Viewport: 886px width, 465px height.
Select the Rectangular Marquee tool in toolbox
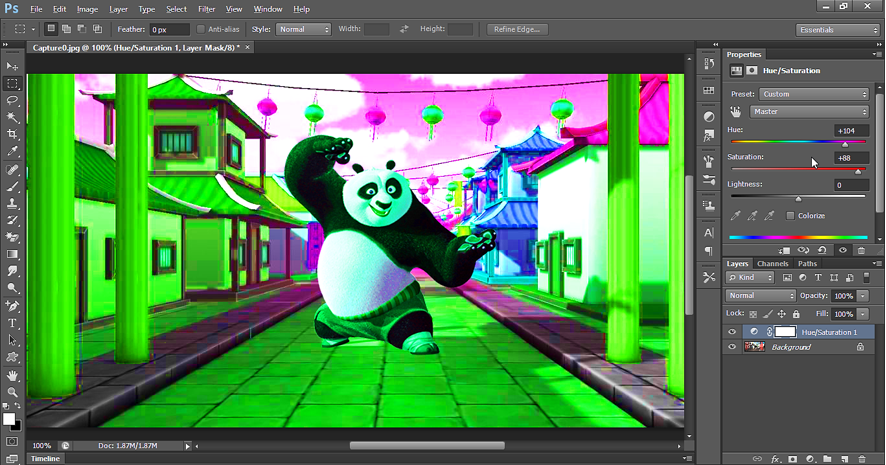coord(12,83)
